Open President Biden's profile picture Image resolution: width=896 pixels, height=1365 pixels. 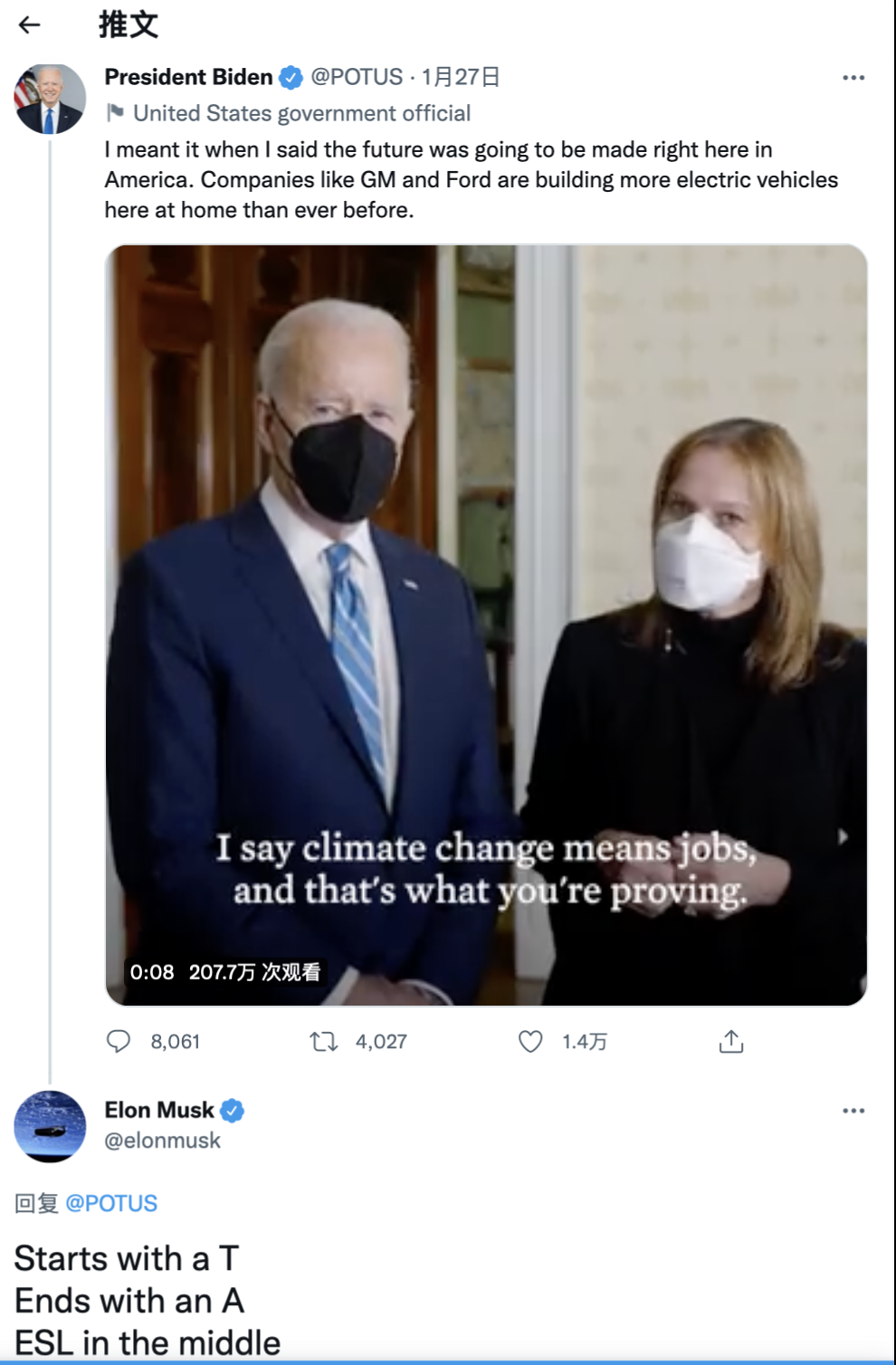click(x=50, y=99)
